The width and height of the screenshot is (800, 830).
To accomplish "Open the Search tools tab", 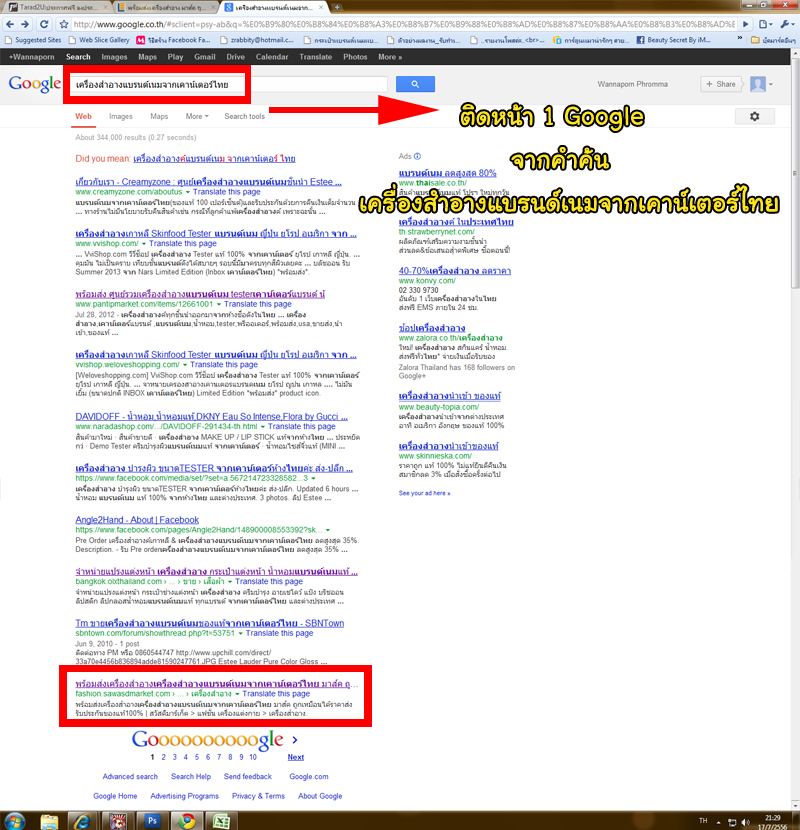I will pos(245,116).
